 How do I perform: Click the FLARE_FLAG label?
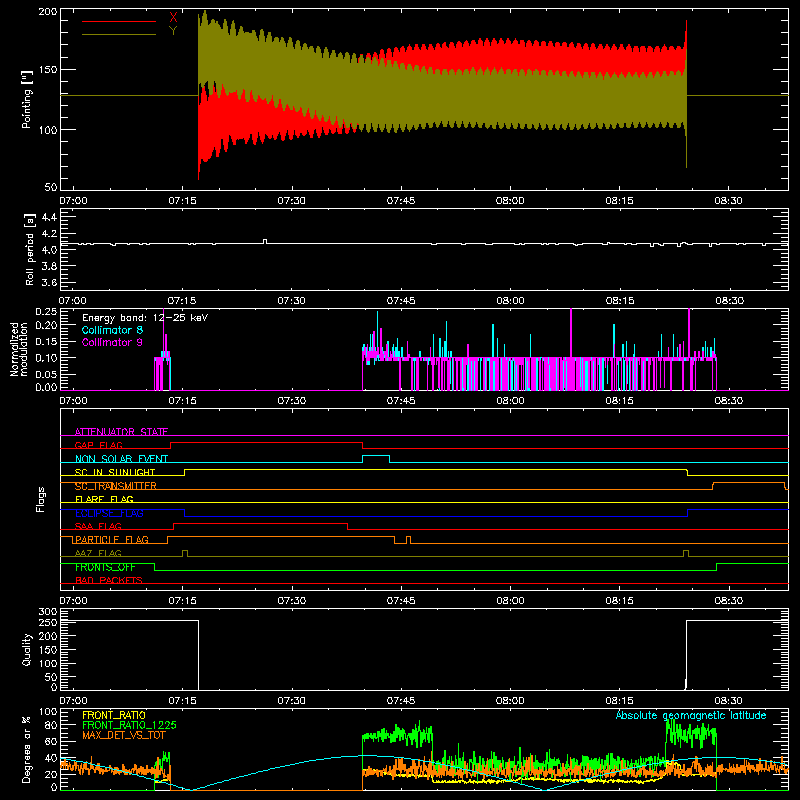[x=104, y=499]
